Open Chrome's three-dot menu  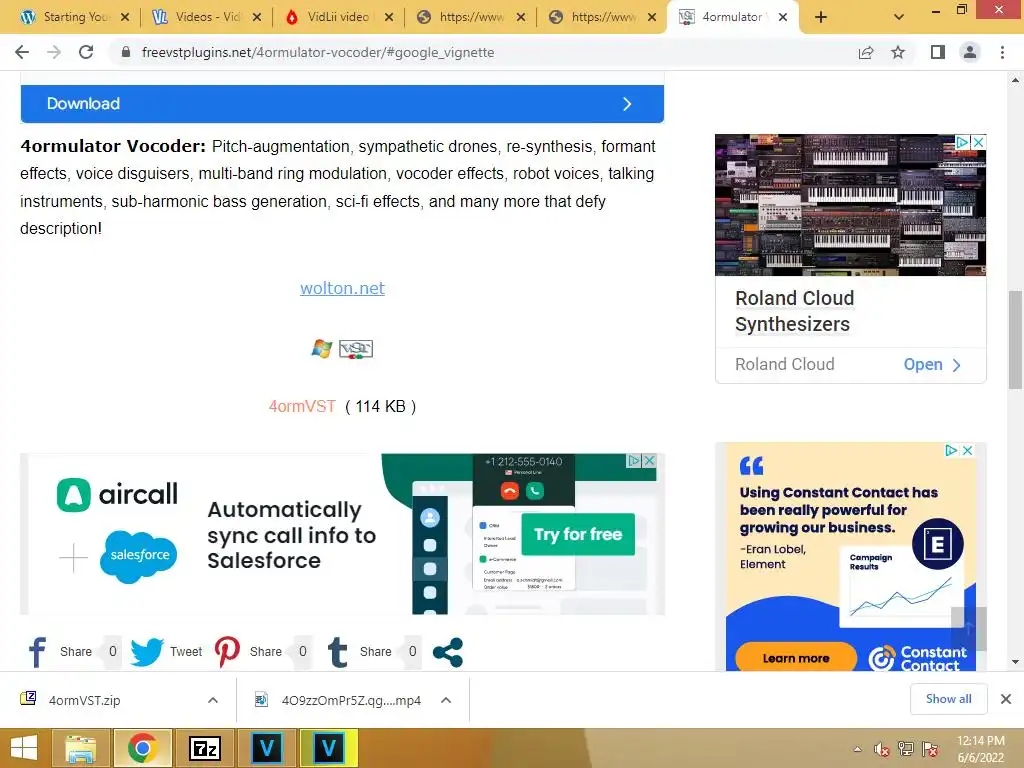(x=1002, y=52)
